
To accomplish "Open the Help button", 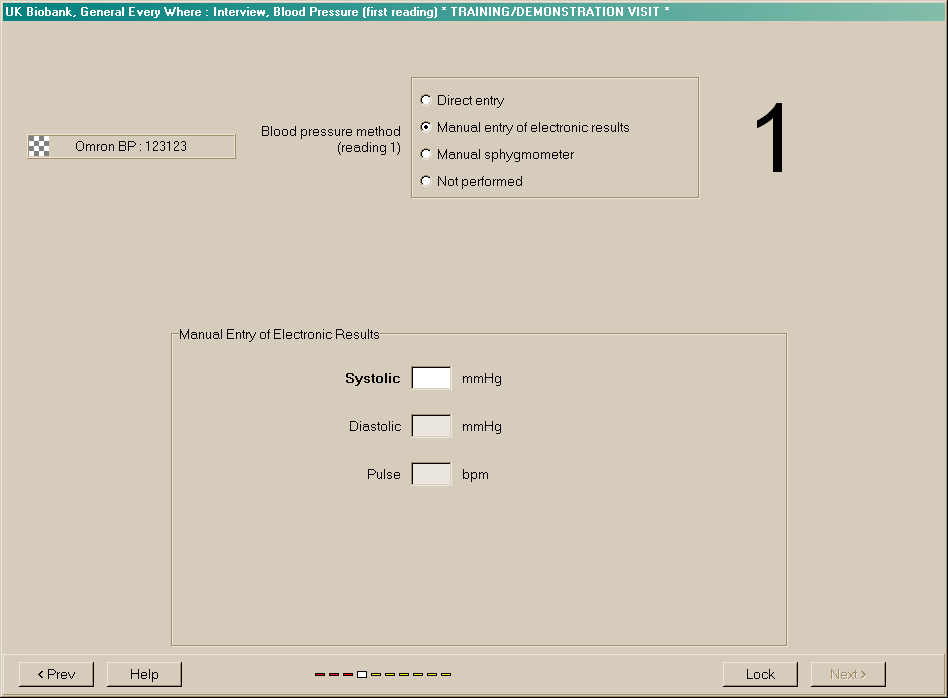I will click(x=144, y=674).
